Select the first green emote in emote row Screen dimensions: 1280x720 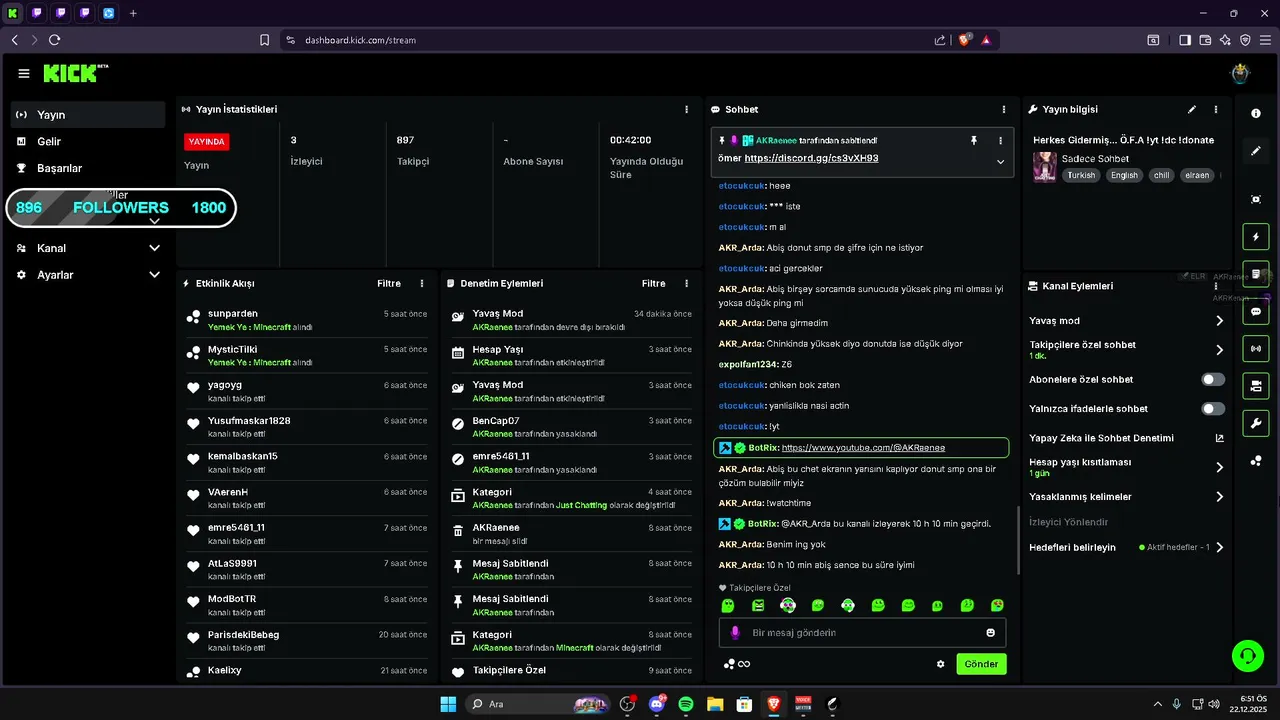(728, 606)
